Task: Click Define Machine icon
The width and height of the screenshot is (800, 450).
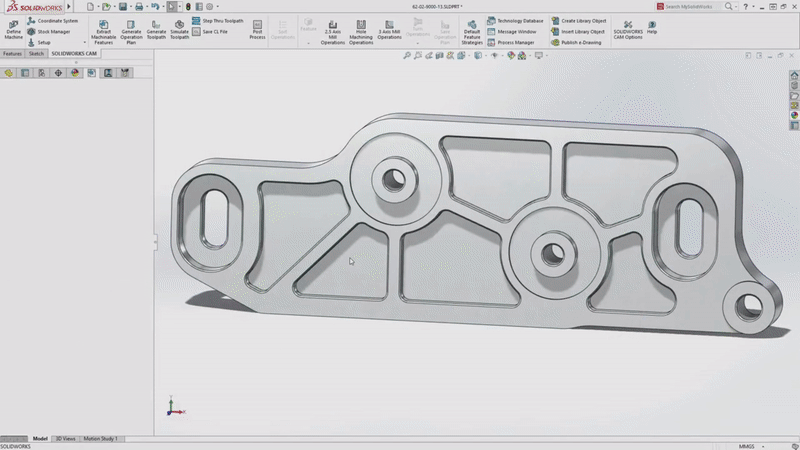Action: (13, 26)
